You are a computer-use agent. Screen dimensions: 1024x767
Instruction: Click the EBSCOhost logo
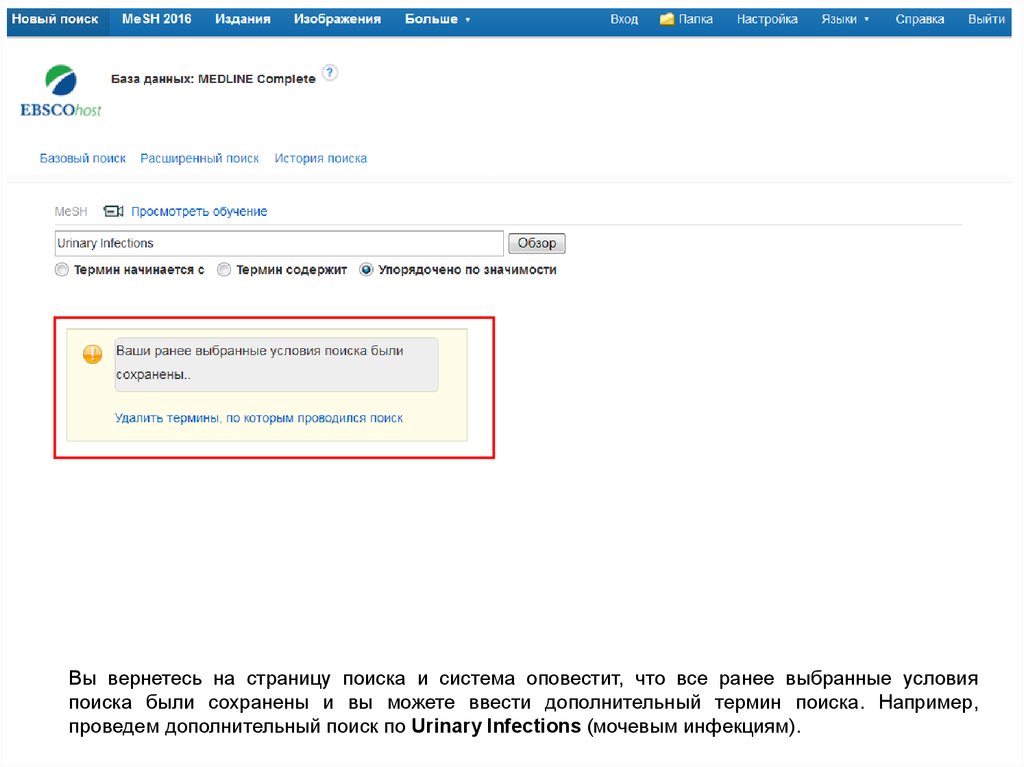(x=61, y=91)
